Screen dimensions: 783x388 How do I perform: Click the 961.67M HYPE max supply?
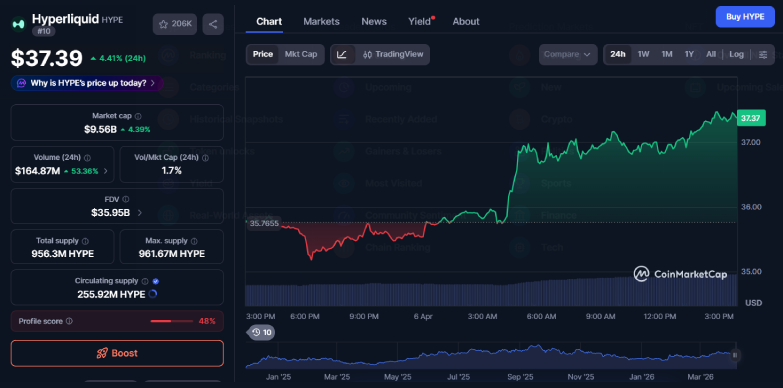pos(172,254)
